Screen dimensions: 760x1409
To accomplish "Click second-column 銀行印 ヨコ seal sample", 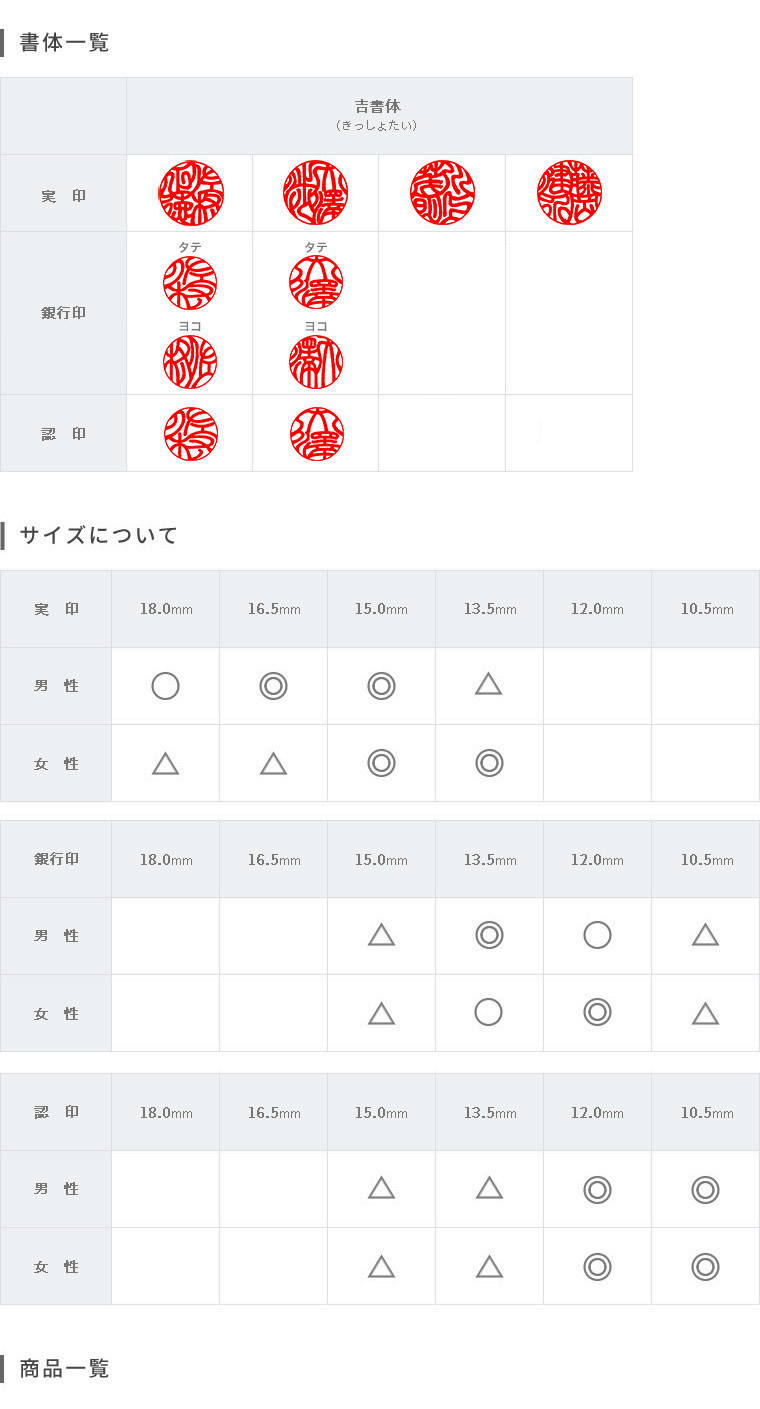I will (316, 362).
